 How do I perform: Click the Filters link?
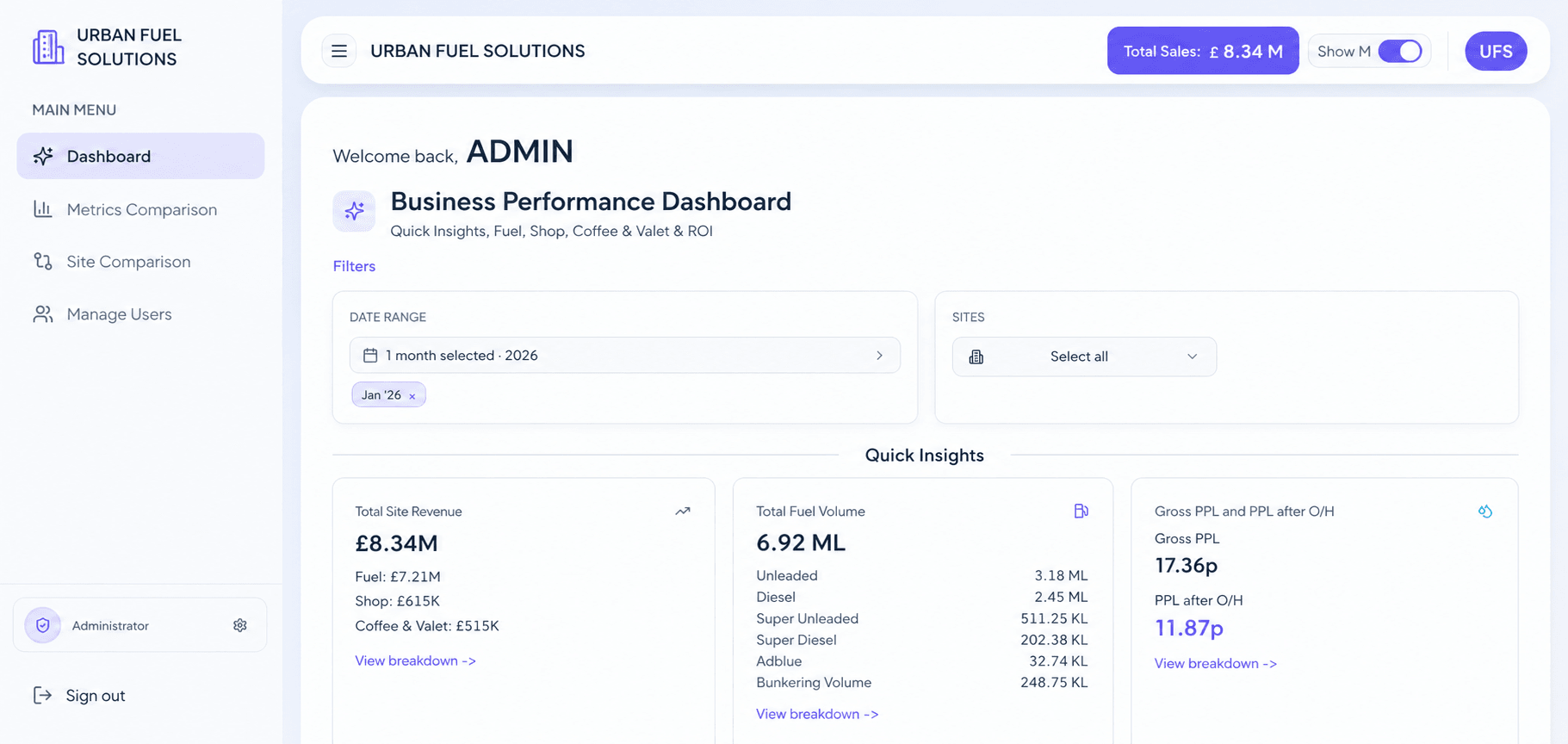(x=354, y=266)
